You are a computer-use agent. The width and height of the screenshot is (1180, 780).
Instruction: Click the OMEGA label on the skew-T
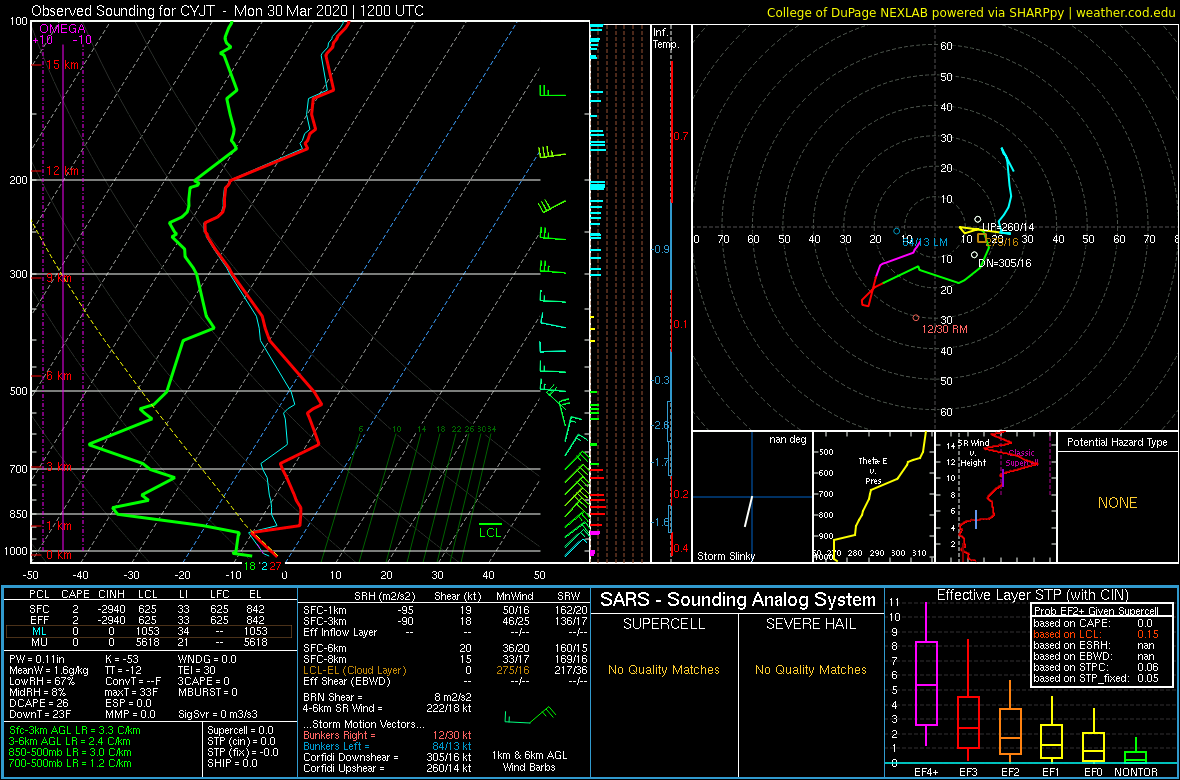pyautogui.click(x=62, y=28)
